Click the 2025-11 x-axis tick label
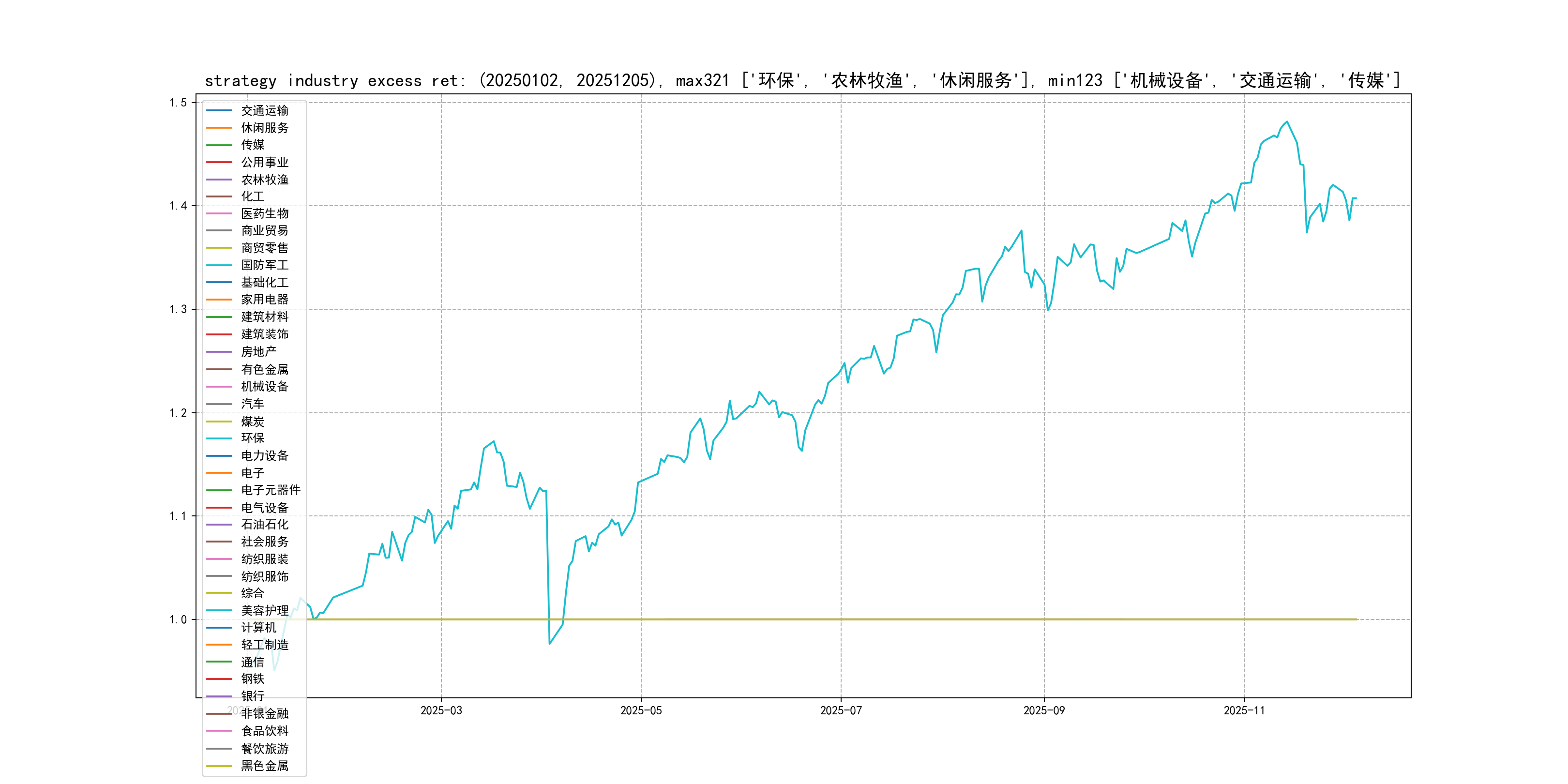1568x784 pixels. click(1244, 710)
